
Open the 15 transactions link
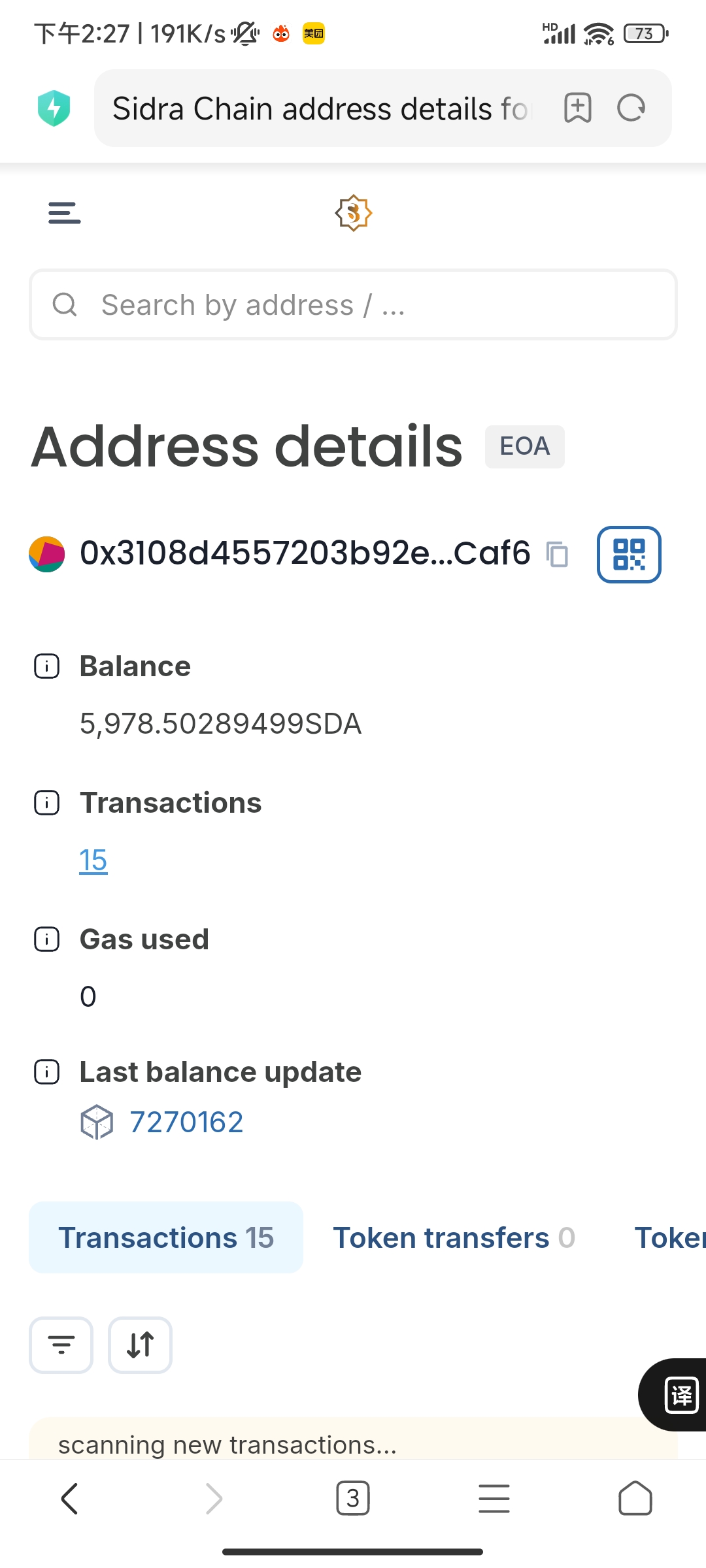click(x=93, y=860)
